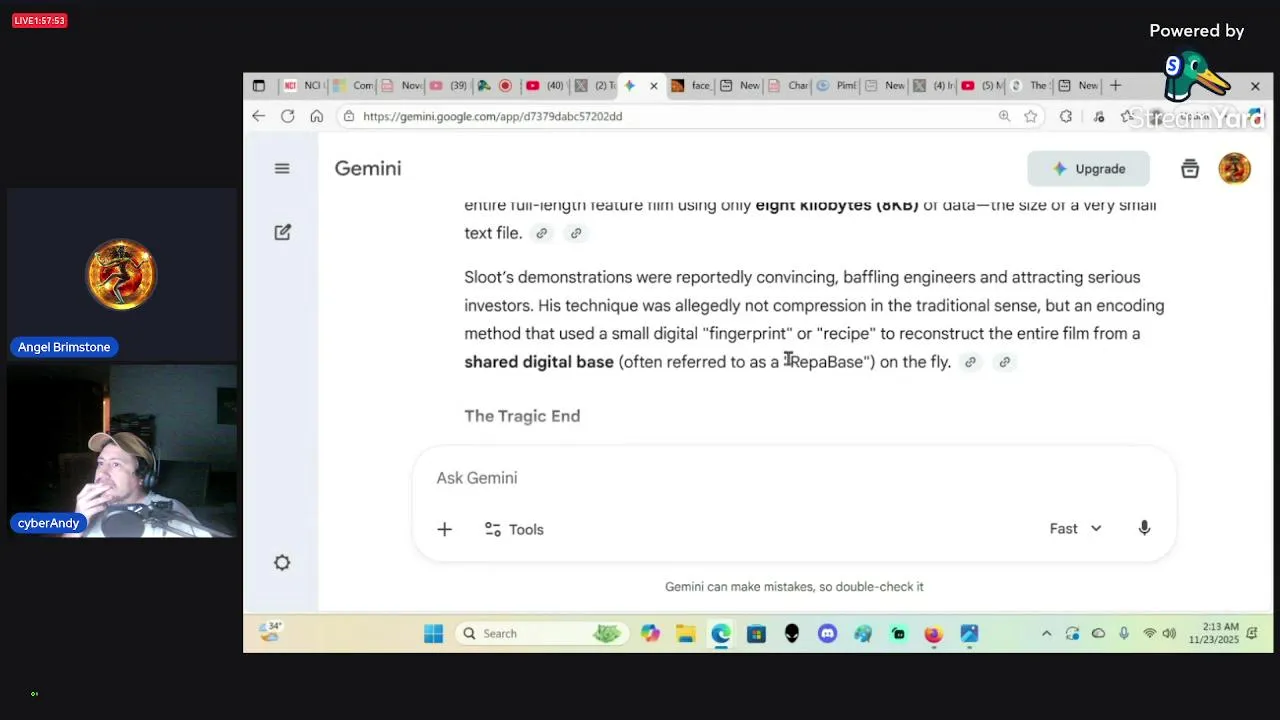Open Discord from the taskbar

pyautogui.click(x=827, y=633)
